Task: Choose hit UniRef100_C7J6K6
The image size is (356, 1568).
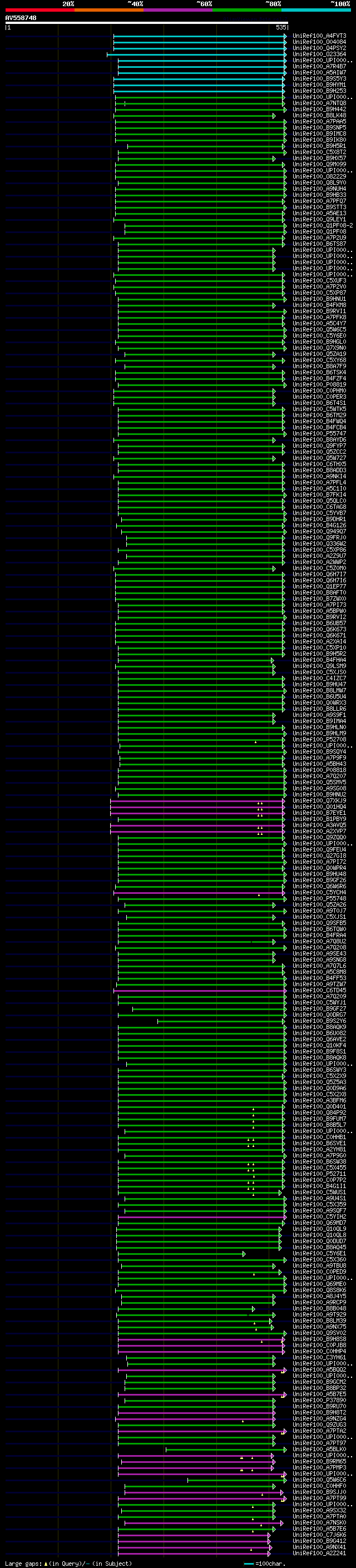Action: pos(319,1535)
